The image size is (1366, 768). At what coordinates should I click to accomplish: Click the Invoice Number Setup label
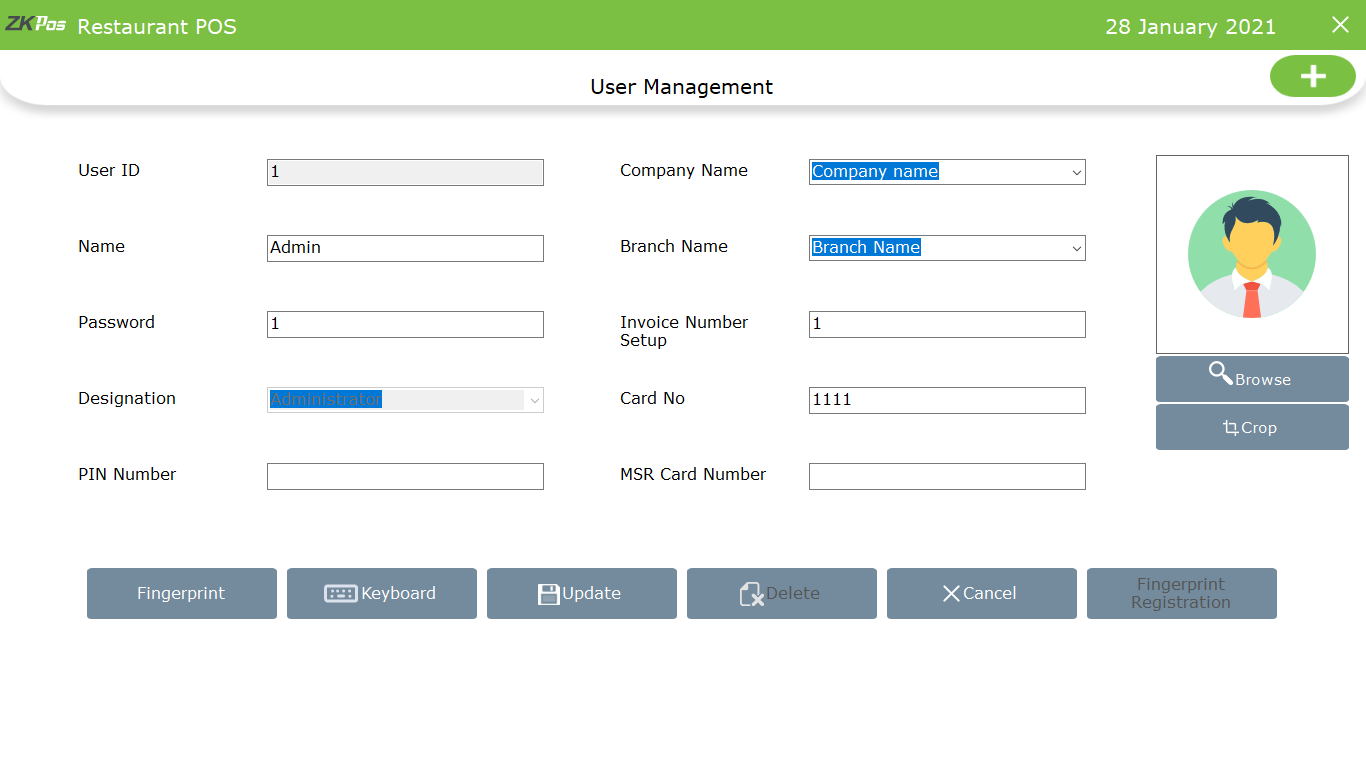[684, 331]
